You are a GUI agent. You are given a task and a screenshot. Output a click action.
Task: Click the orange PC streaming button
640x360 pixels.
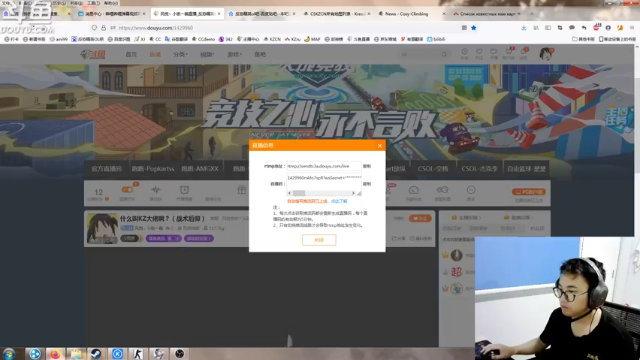[x=529, y=192]
